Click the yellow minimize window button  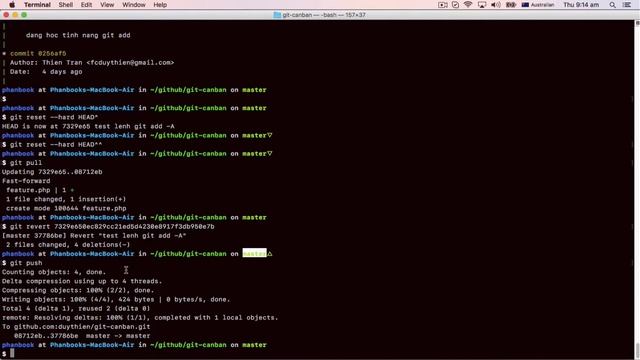pos(15,15)
